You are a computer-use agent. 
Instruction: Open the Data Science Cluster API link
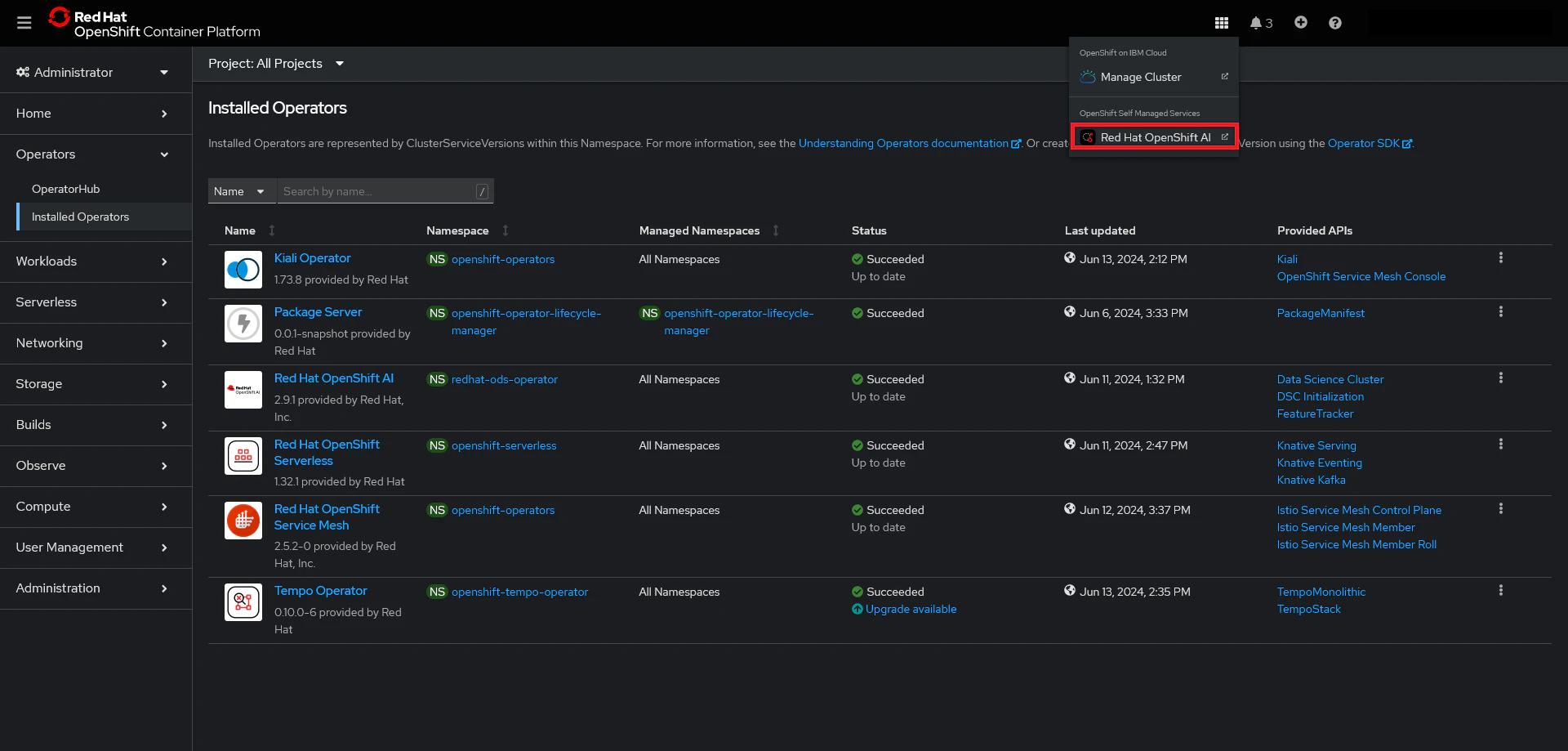click(x=1330, y=379)
